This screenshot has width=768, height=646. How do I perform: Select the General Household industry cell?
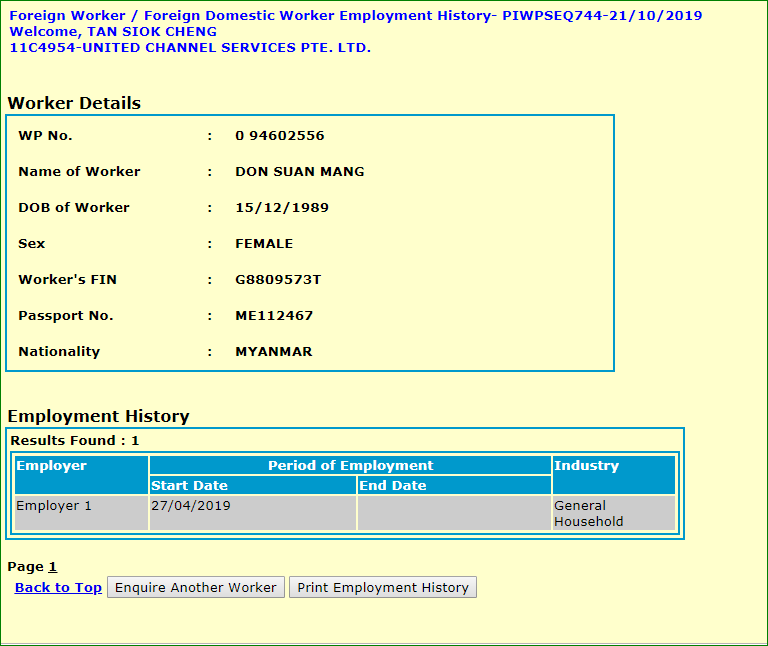pos(613,513)
